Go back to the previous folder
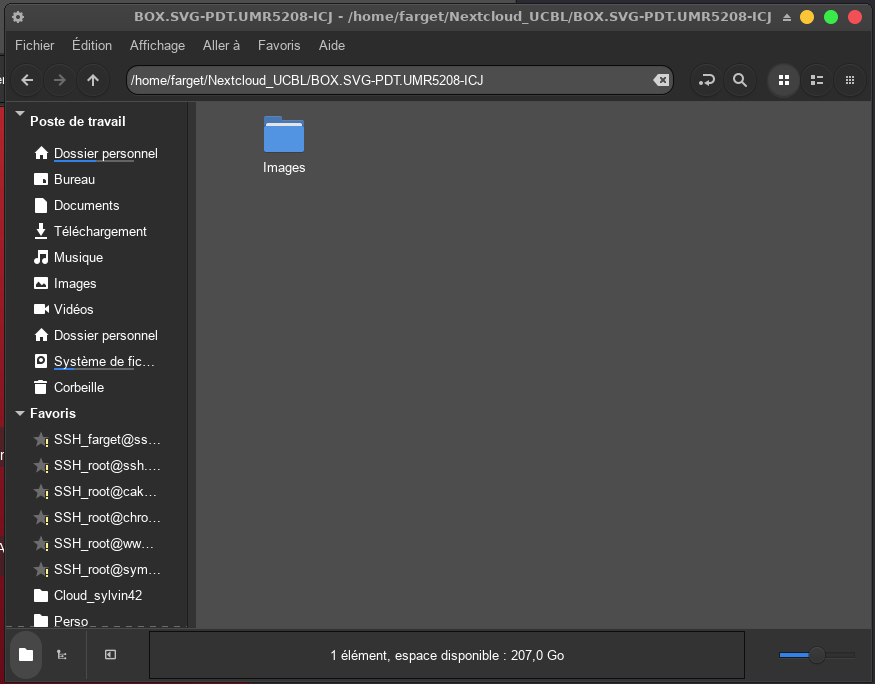This screenshot has height=684, width=875. click(27, 80)
